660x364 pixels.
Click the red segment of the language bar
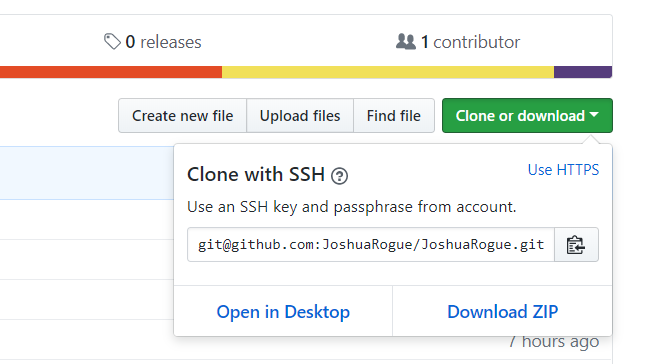coord(111,72)
